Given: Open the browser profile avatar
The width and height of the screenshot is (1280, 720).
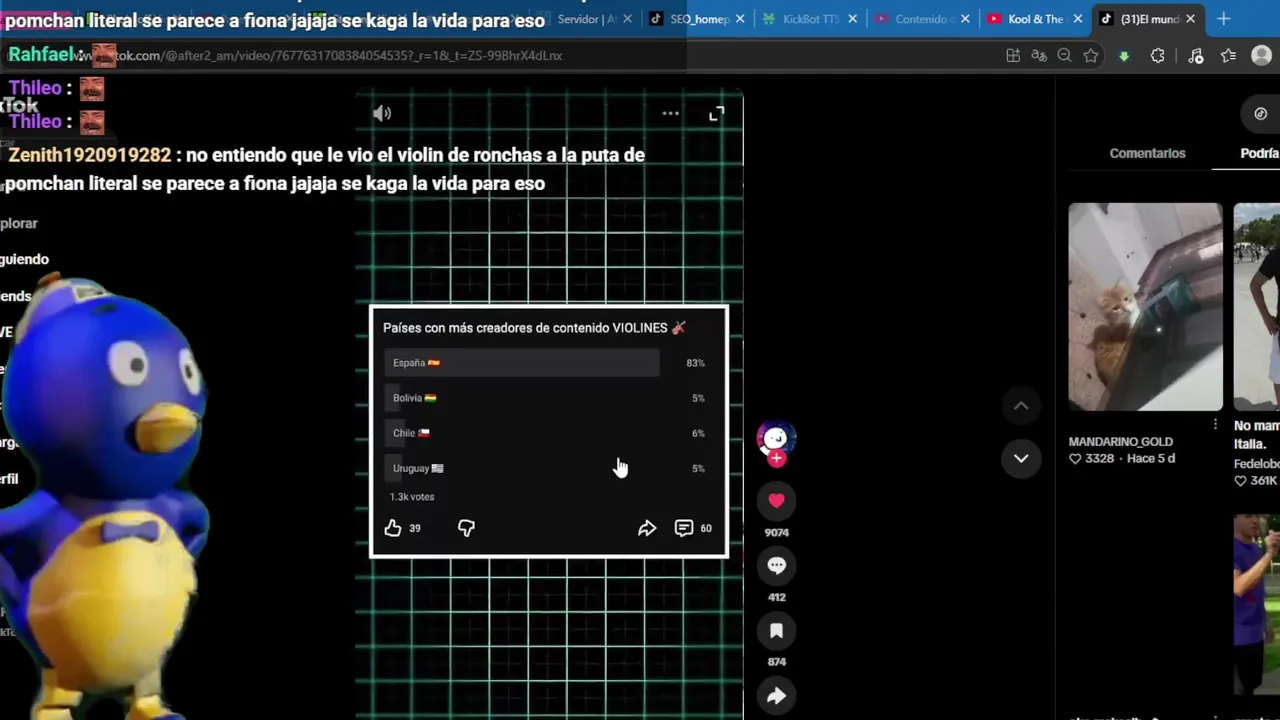Looking at the screenshot, I should pos(1262,56).
